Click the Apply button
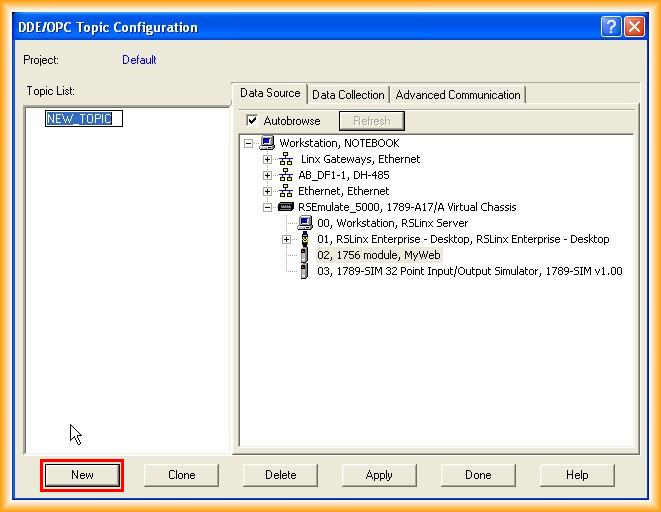Image resolution: width=661 pixels, height=512 pixels. click(379, 475)
